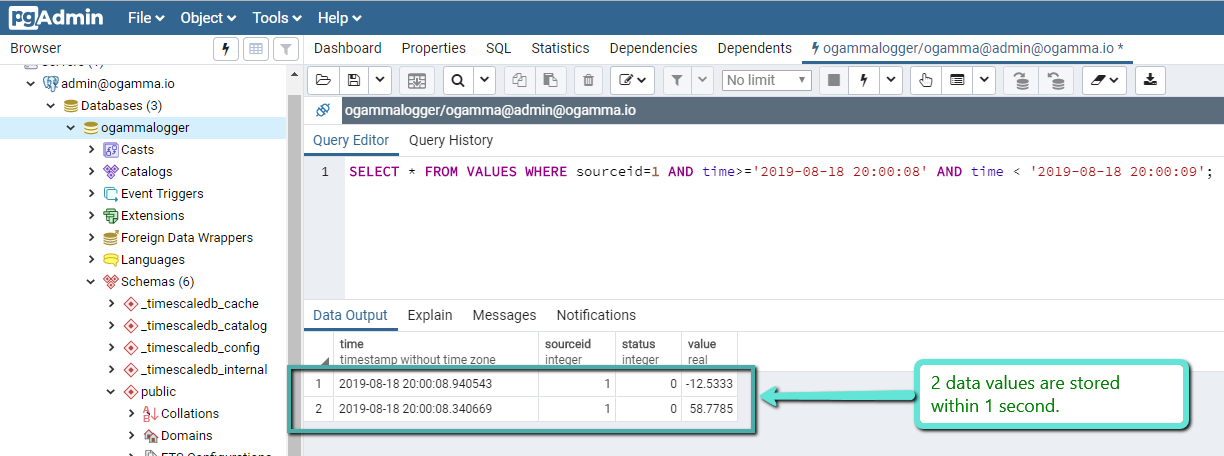This screenshot has height=456, width=1224.
Task: Click the connection status link icon
Action: 322,110
